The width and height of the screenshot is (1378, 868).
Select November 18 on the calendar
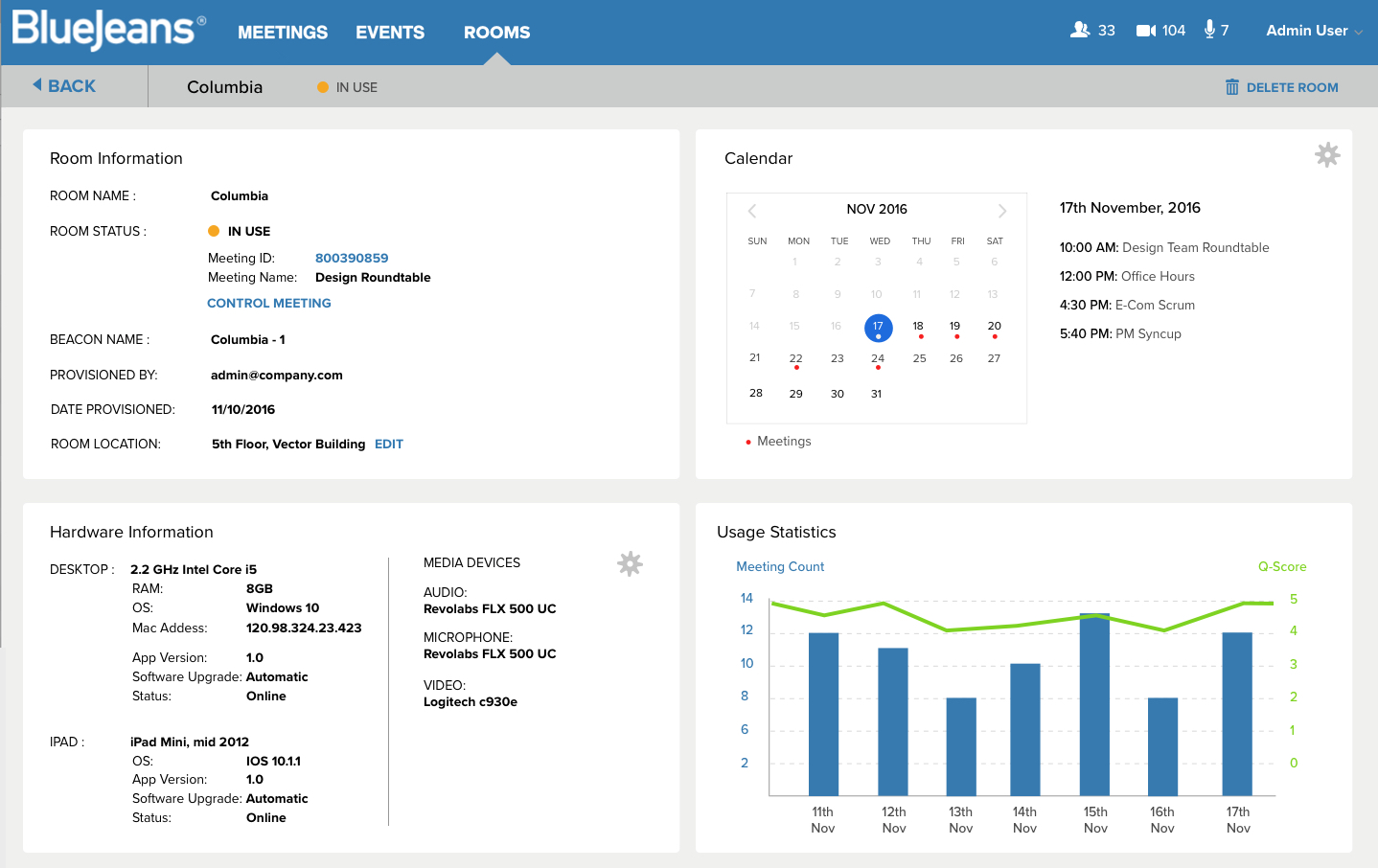tap(918, 327)
